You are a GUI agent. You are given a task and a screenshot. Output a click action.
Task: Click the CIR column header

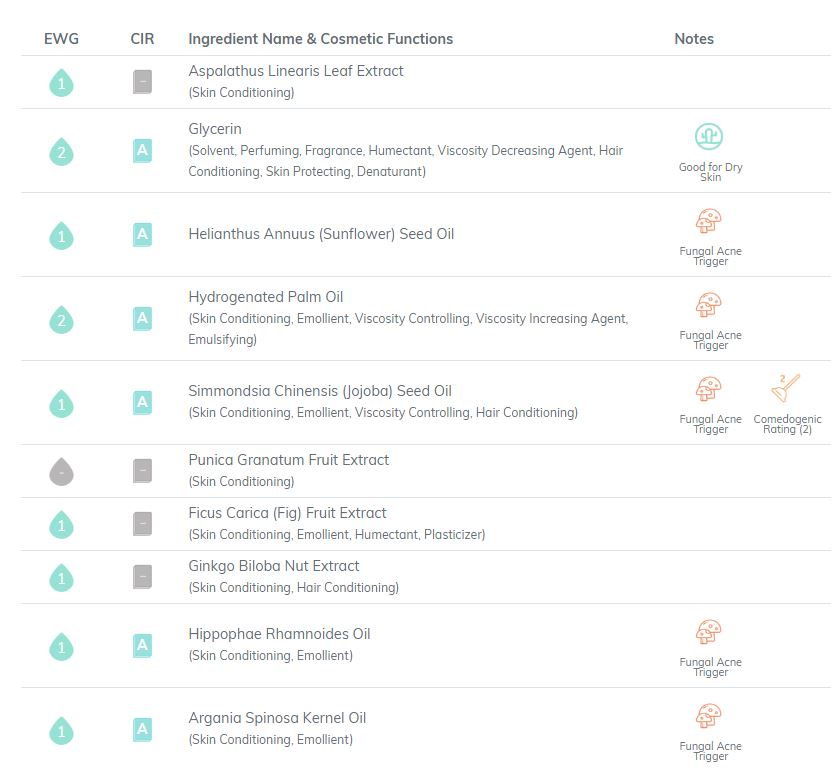pyautogui.click(x=142, y=39)
